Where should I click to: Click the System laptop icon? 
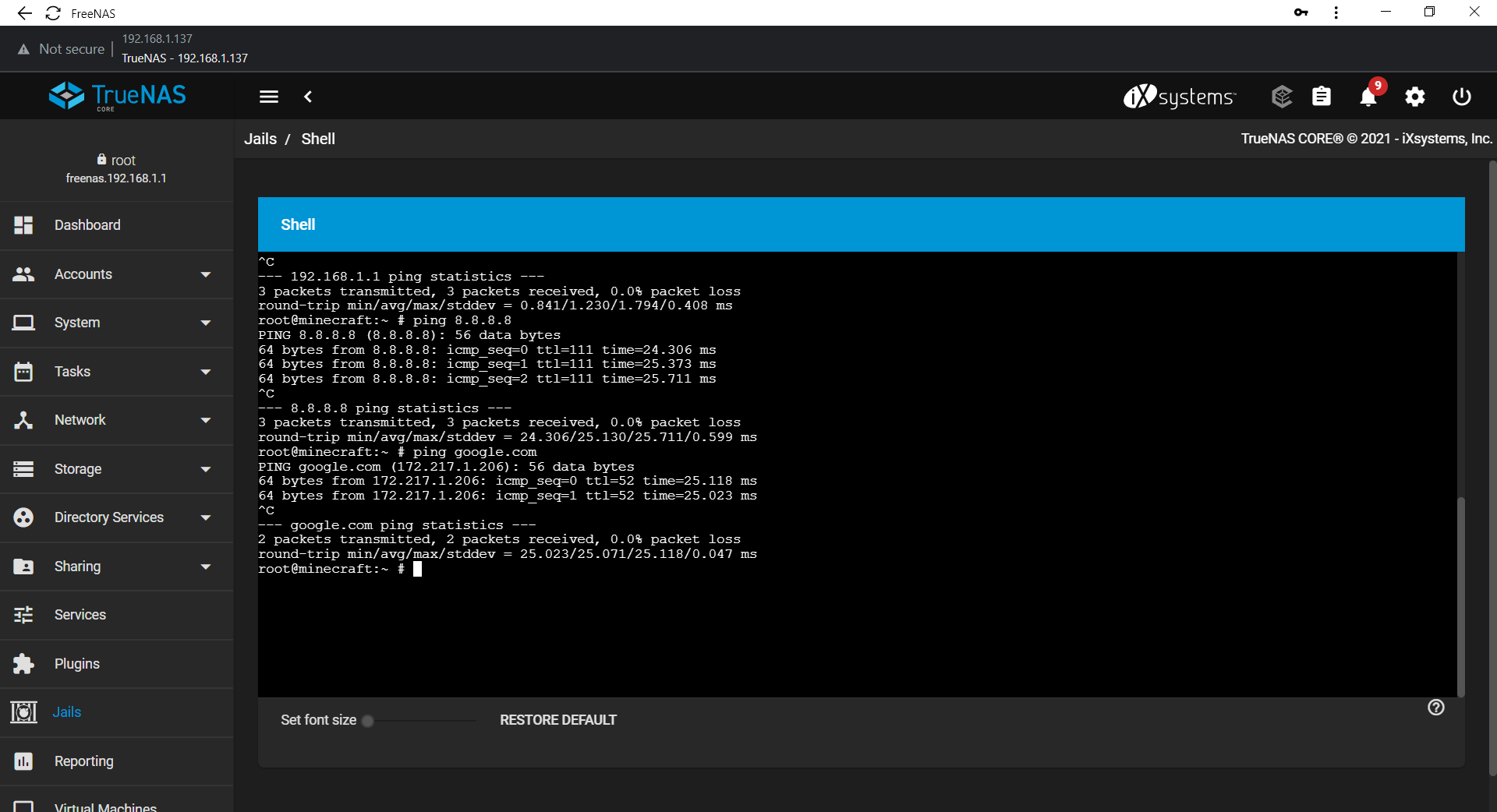pos(23,323)
